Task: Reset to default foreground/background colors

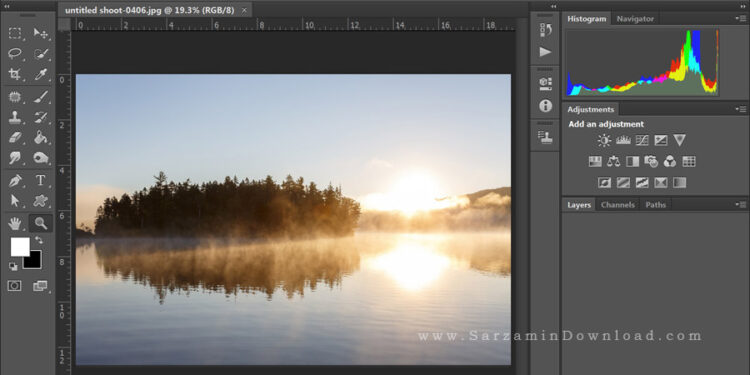Action: 14,266
